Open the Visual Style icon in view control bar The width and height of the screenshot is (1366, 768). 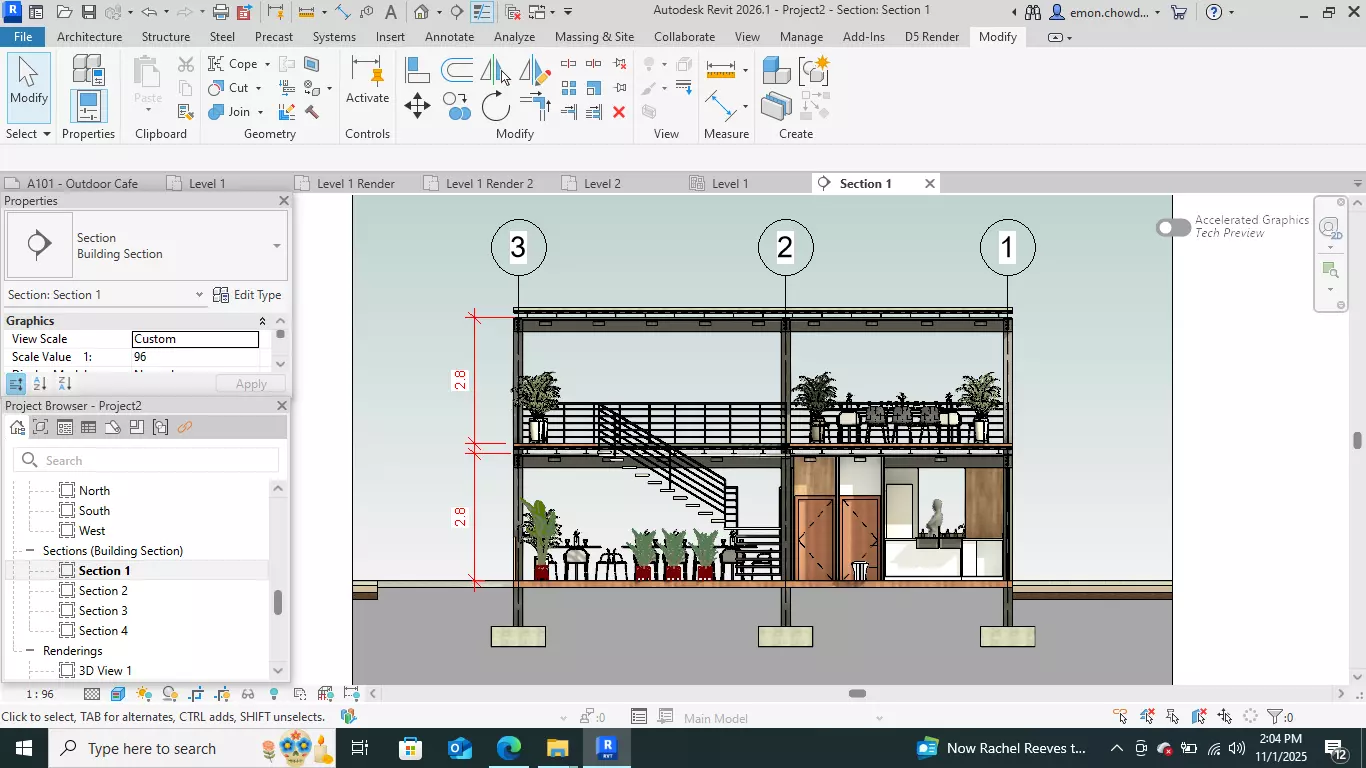pos(118,694)
